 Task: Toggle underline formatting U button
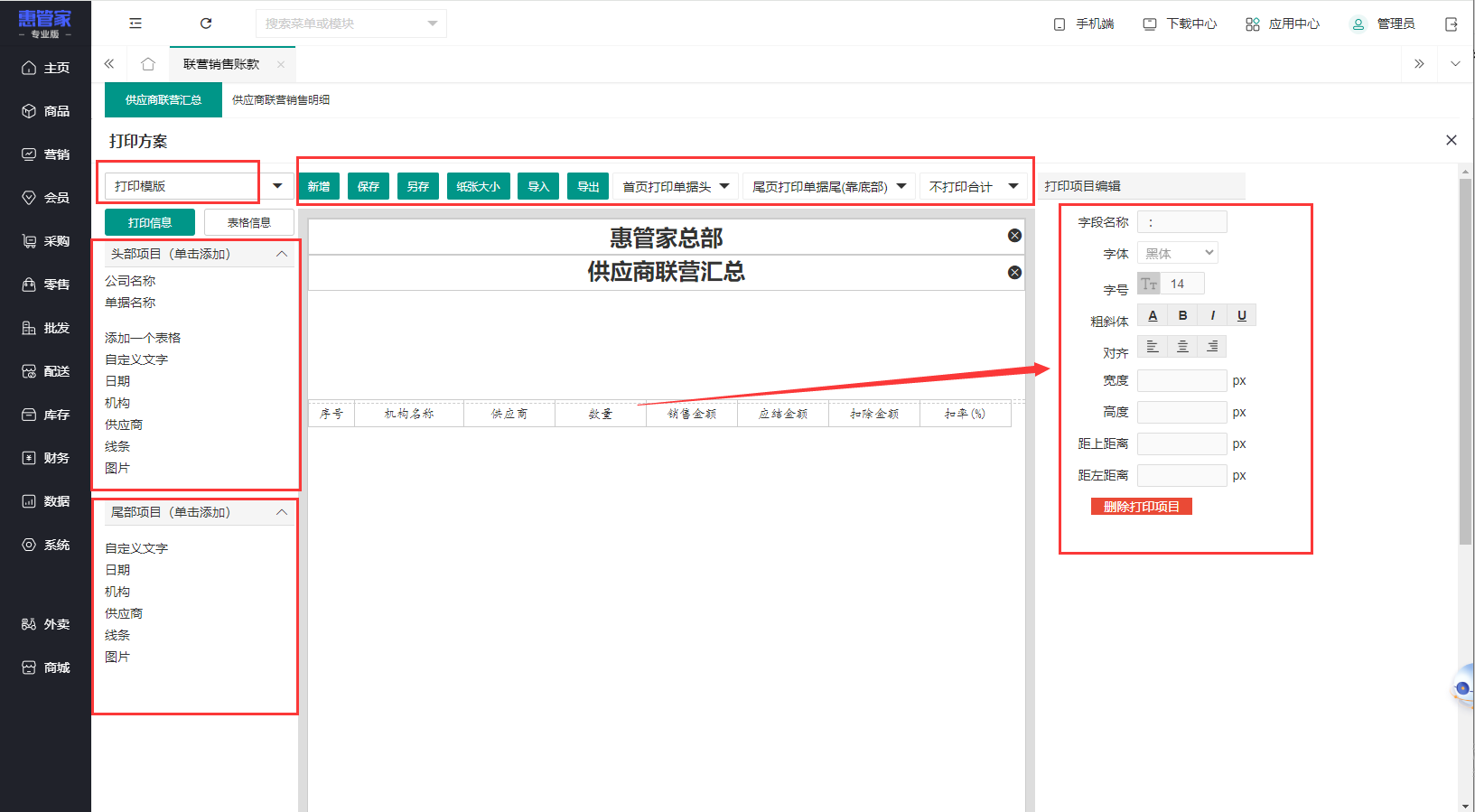(x=1242, y=315)
